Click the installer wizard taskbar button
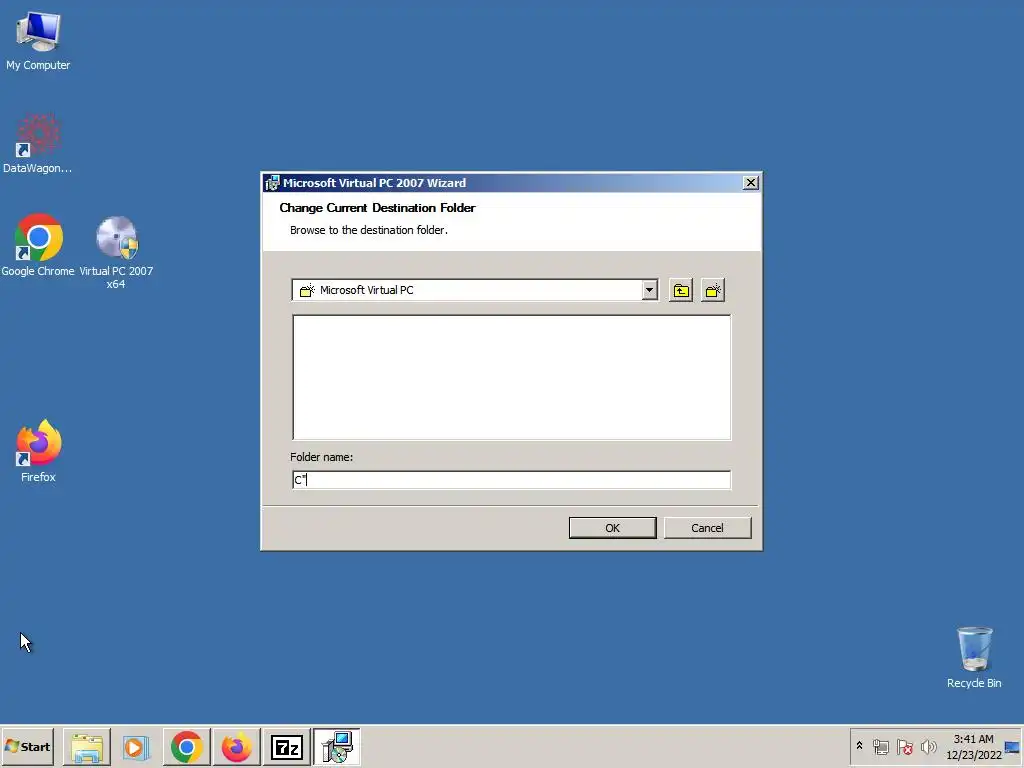Image resolution: width=1024 pixels, height=768 pixels. 337,746
